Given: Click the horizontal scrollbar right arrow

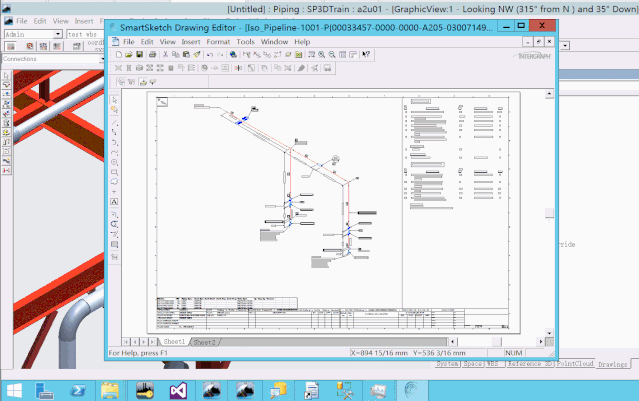Looking at the screenshot, I should (x=541, y=342).
